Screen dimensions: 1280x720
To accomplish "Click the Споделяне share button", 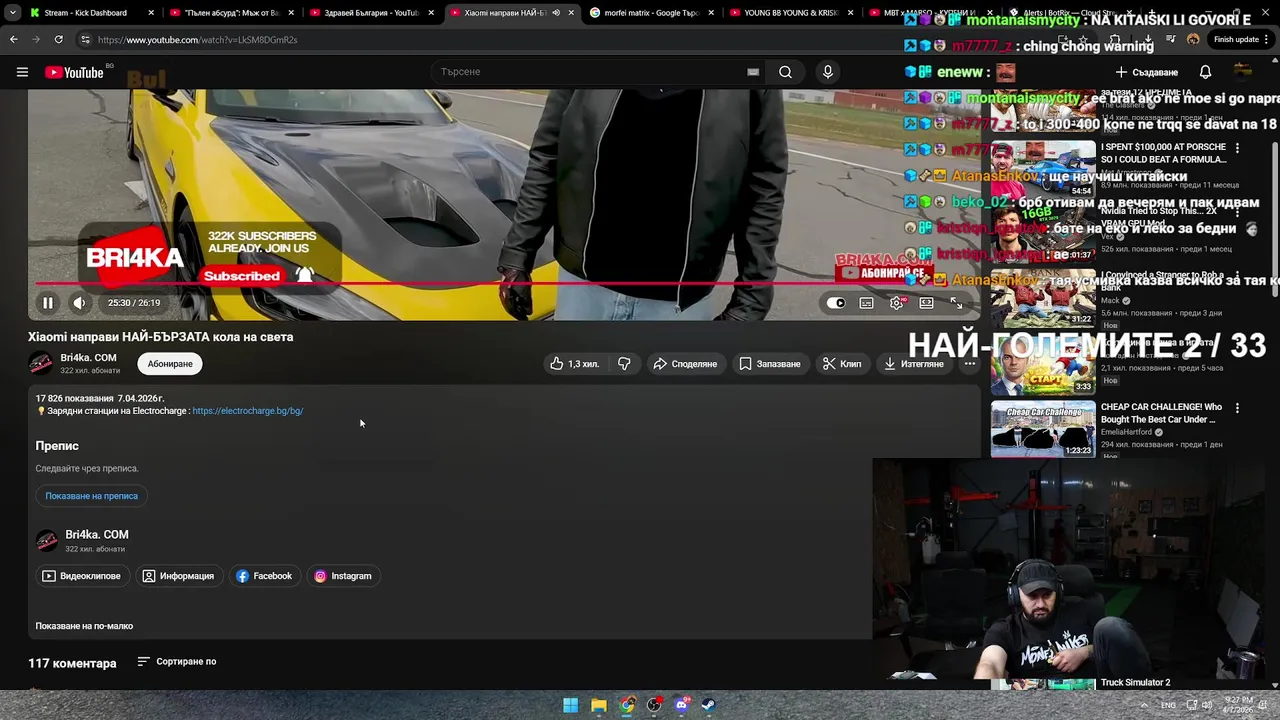I will (685, 364).
